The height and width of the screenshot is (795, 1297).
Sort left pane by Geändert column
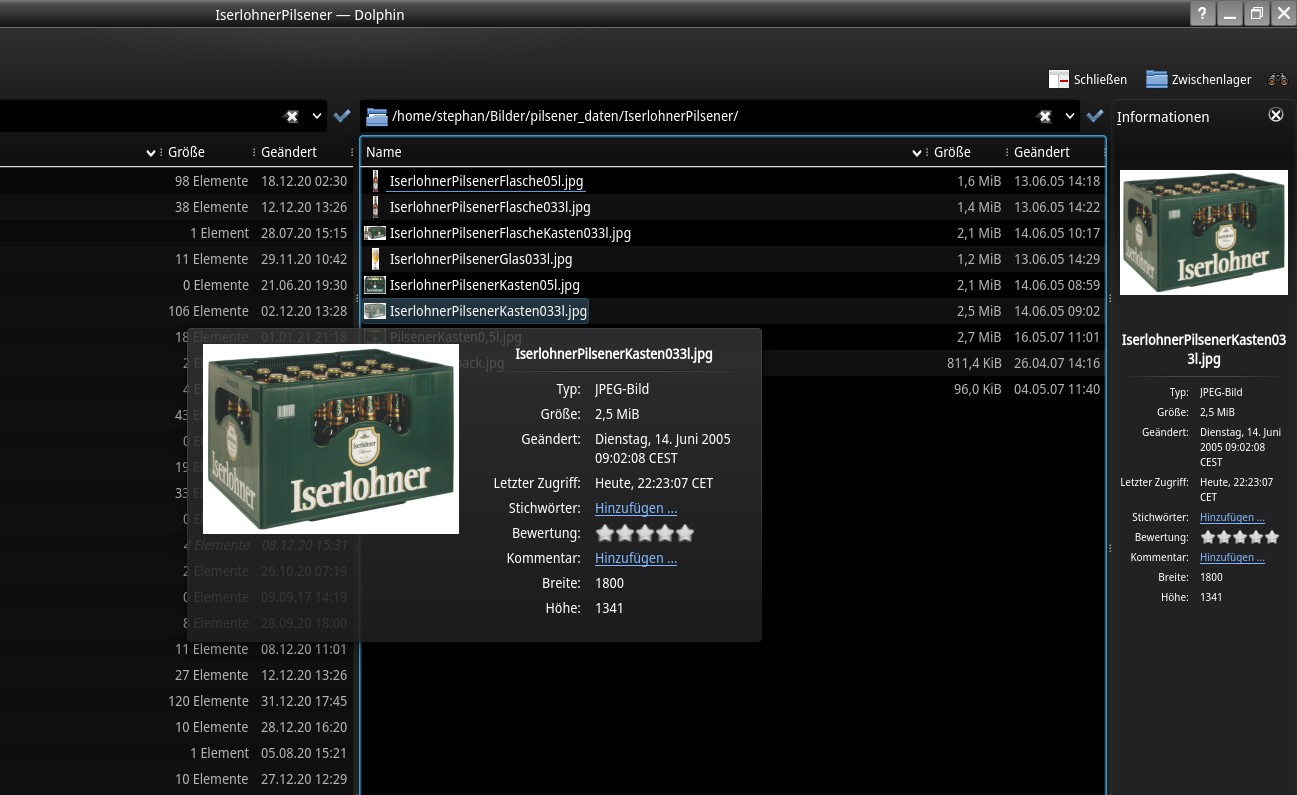(x=289, y=152)
